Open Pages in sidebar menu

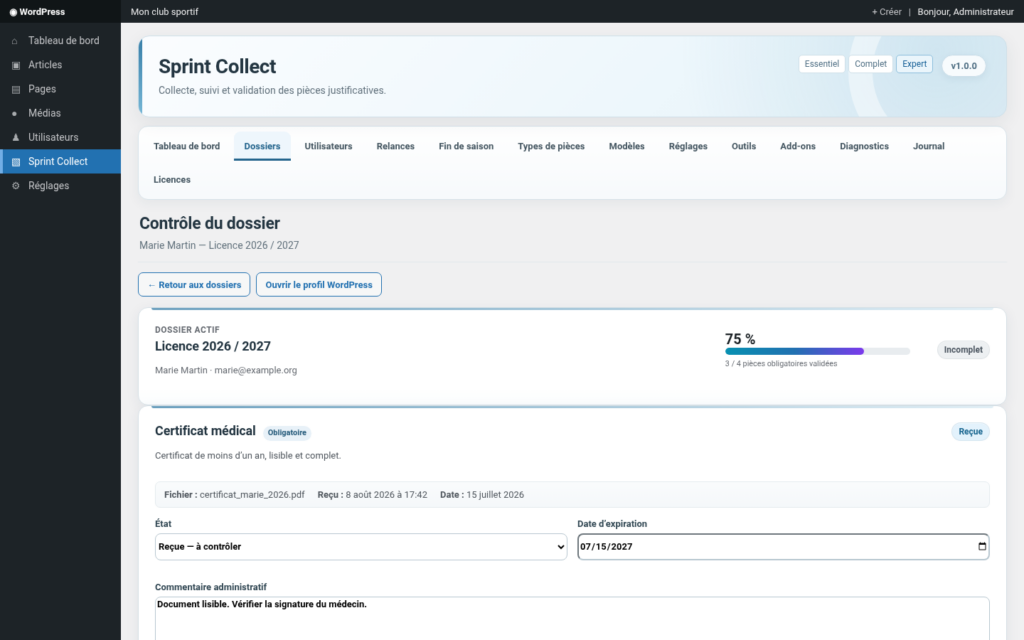(x=60, y=89)
